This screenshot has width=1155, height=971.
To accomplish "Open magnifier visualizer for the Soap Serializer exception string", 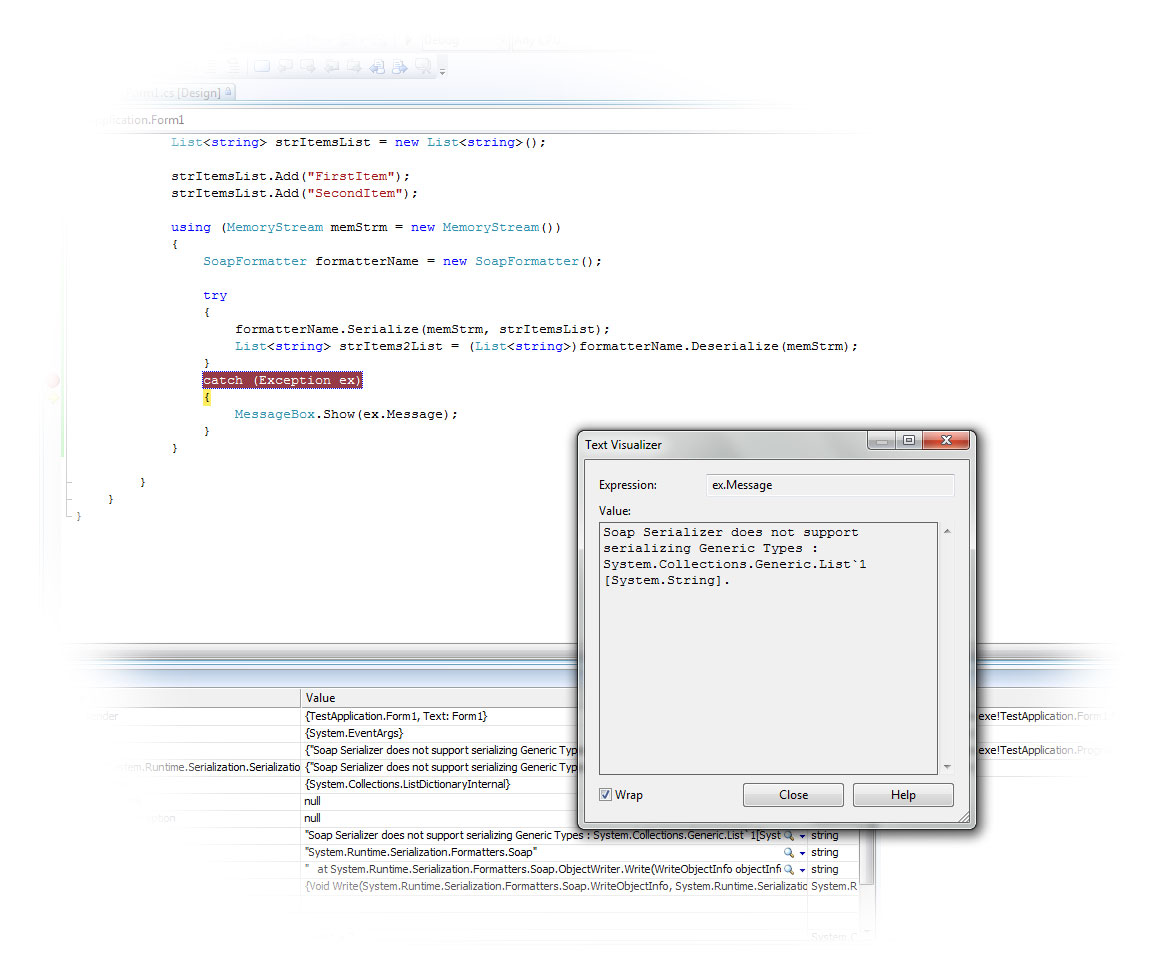I will 788,836.
